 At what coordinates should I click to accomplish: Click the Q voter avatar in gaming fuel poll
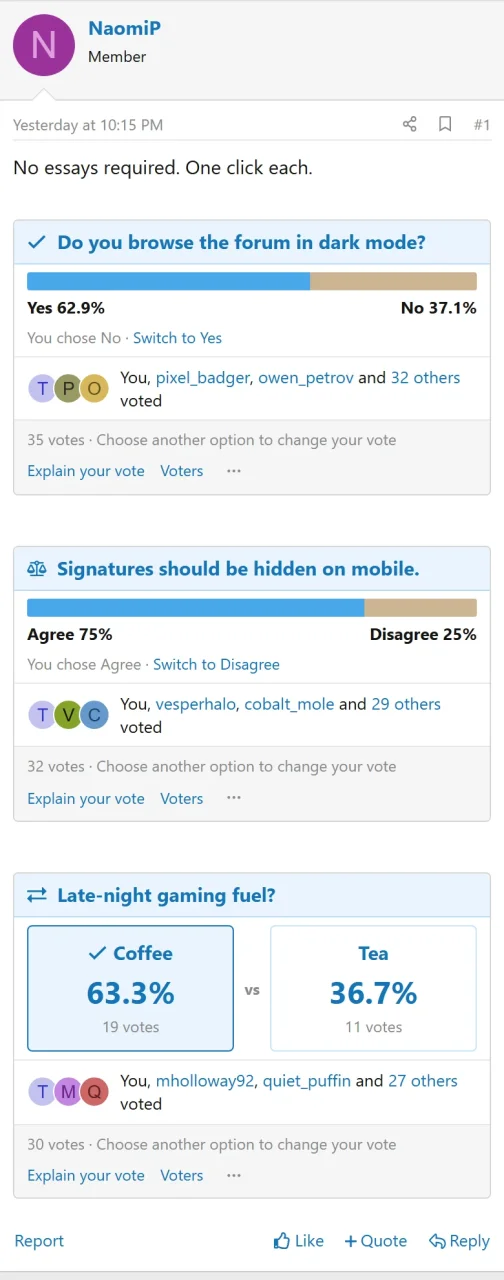coord(94,1092)
